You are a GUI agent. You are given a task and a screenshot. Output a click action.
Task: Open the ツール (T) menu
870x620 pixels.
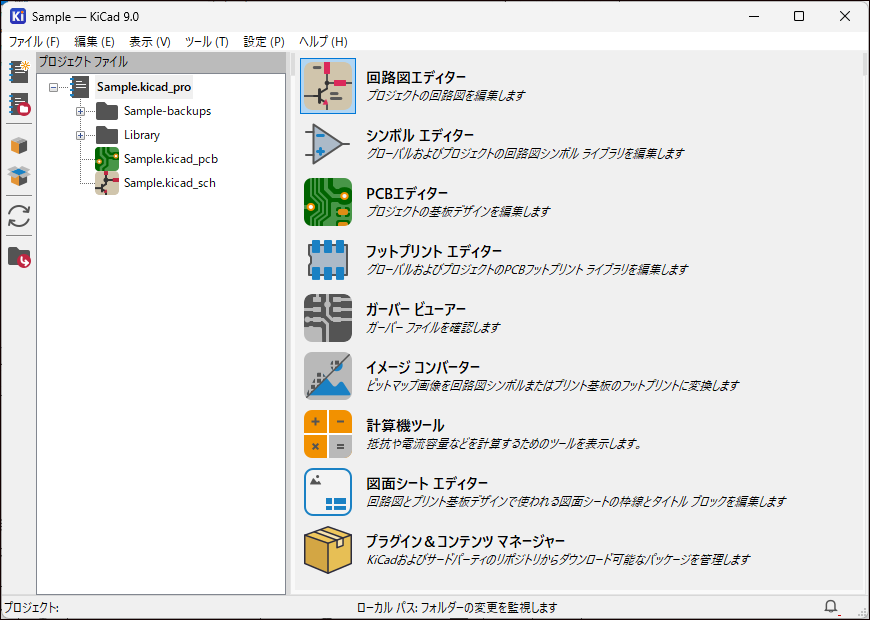[x=206, y=41]
